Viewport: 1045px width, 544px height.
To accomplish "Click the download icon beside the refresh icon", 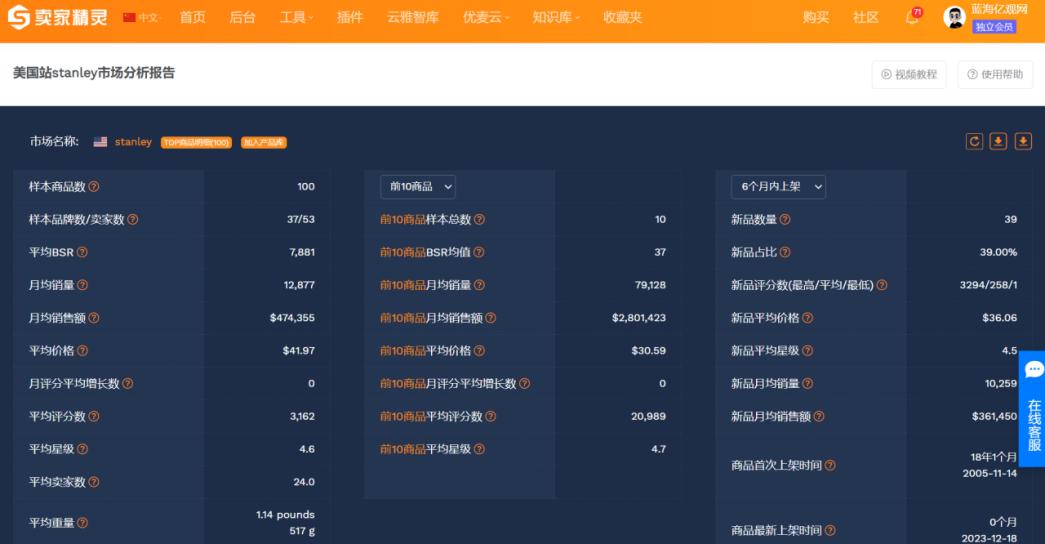I will 998,141.
